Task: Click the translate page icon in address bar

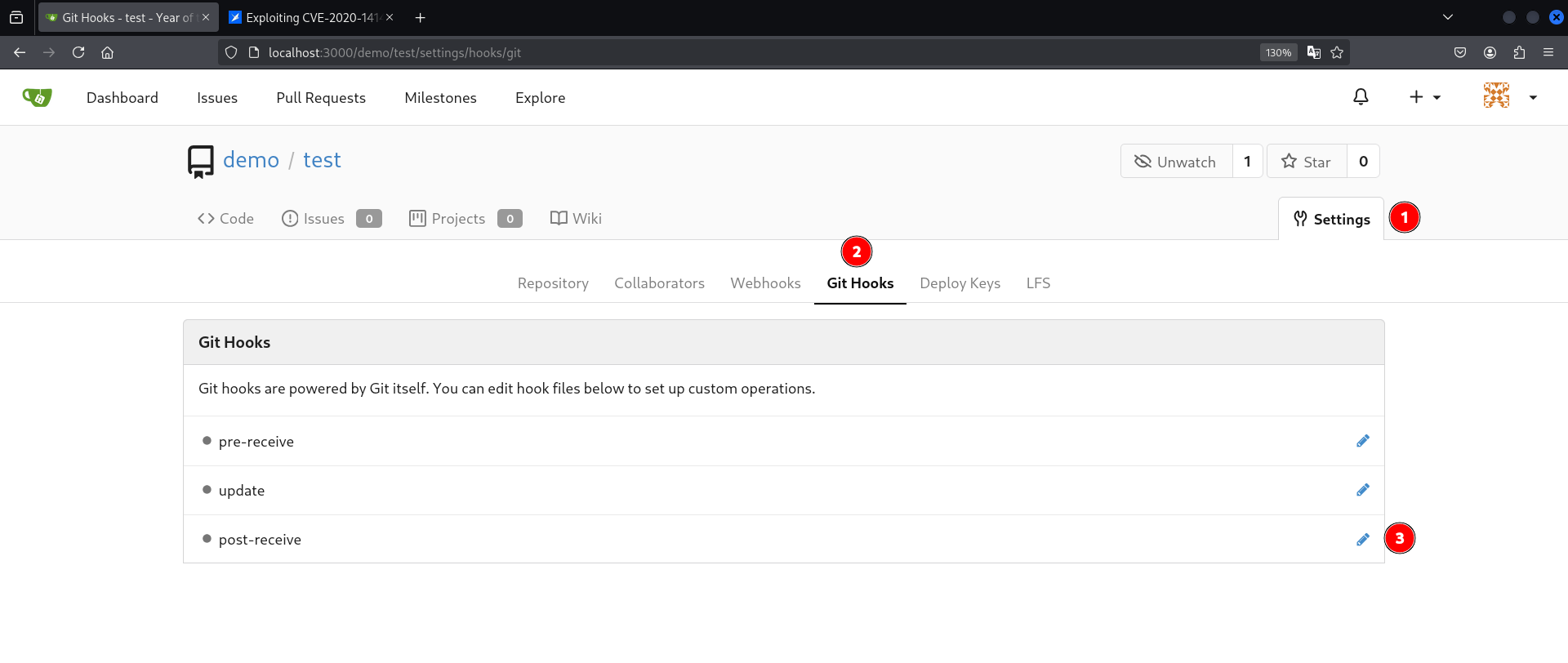Action: pyautogui.click(x=1313, y=52)
